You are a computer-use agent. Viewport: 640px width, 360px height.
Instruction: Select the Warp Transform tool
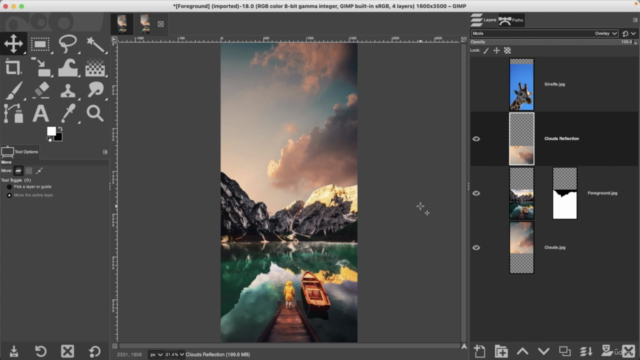point(67,67)
